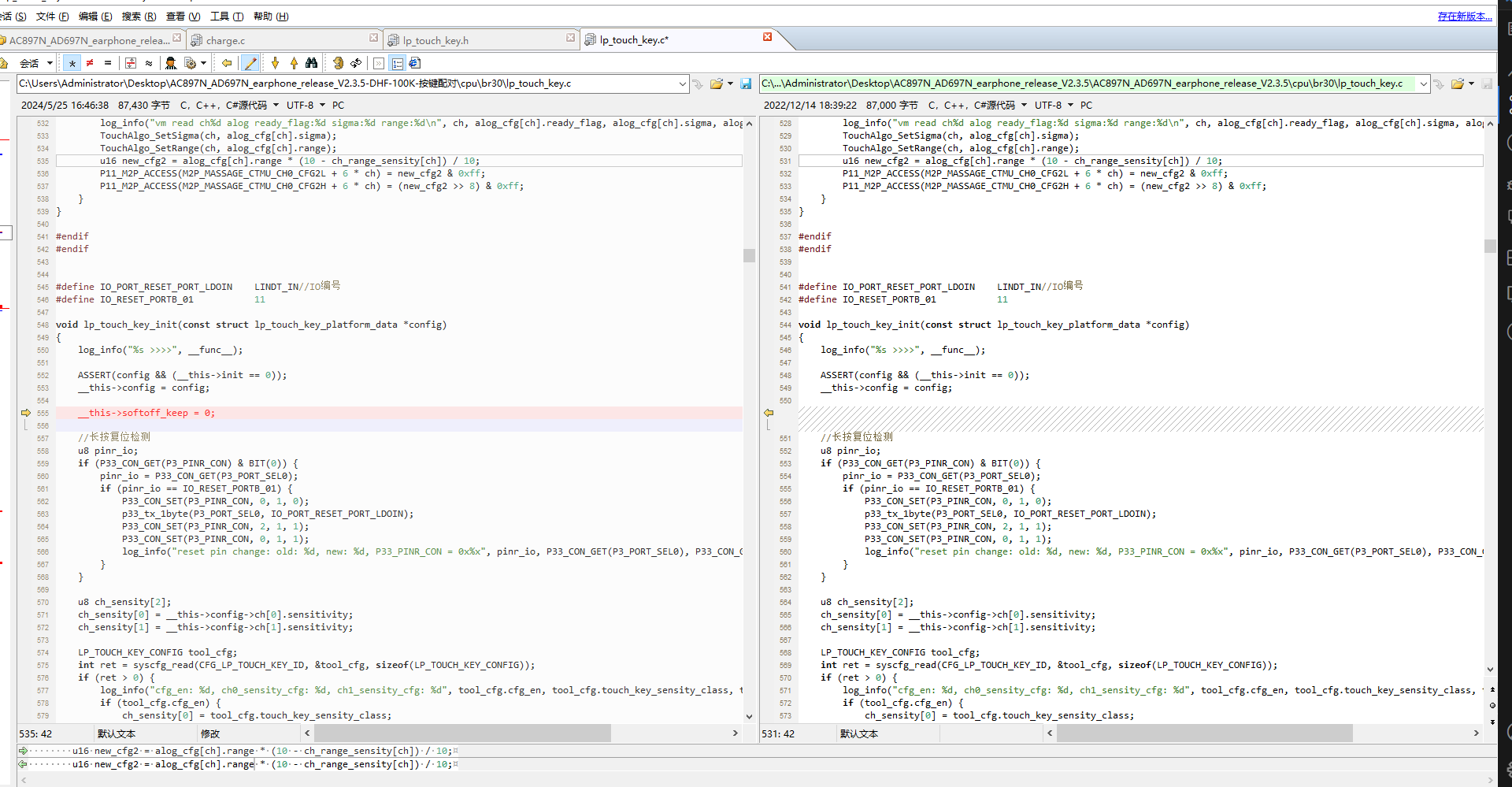The width and height of the screenshot is (1512, 787).
Task: Click the right pane save disk icon
Action: [1487, 84]
